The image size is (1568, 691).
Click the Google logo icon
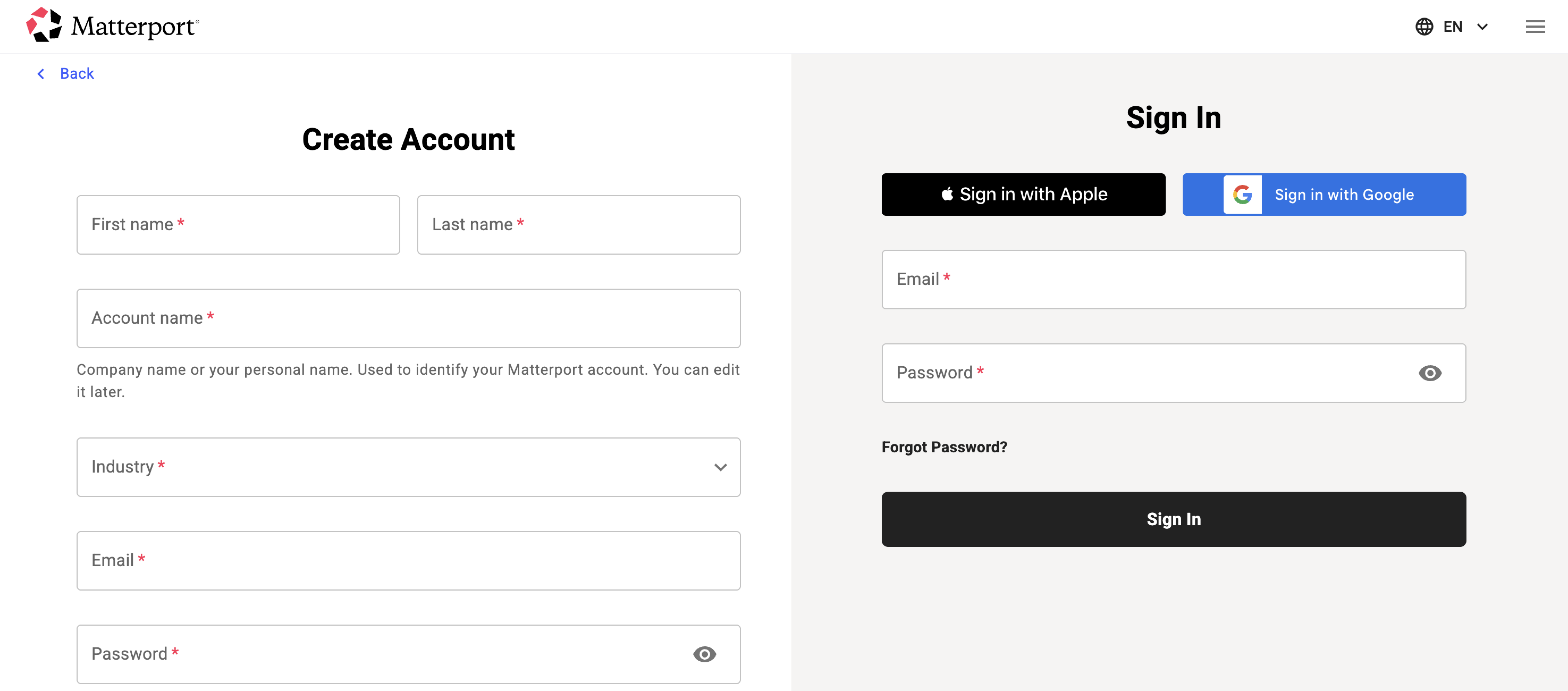[x=1242, y=195]
